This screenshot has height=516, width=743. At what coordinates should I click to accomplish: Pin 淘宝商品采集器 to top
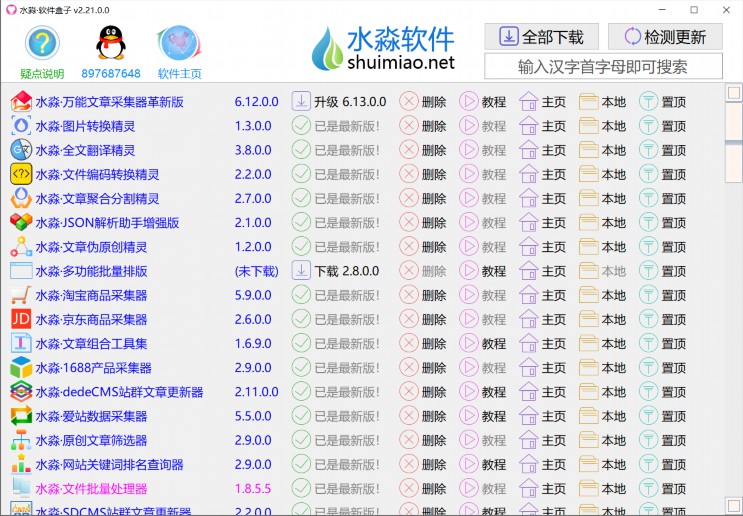pyautogui.click(x=662, y=295)
